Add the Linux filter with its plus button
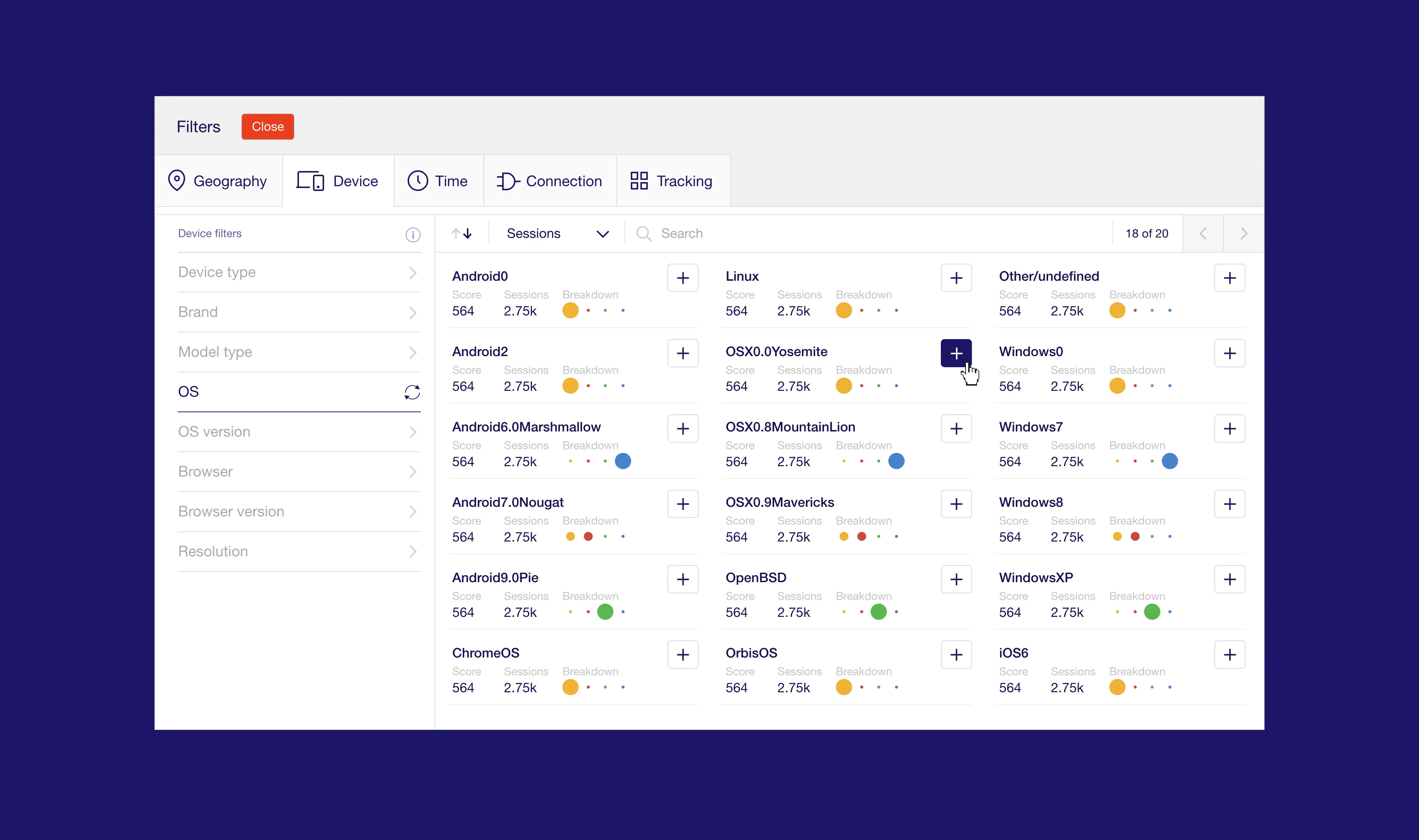The width and height of the screenshot is (1419, 840). tap(956, 277)
